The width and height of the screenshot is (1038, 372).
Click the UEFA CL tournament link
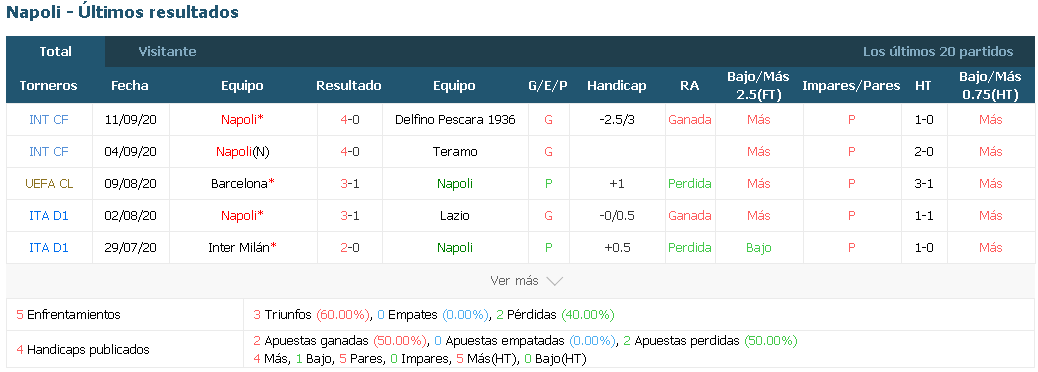[x=49, y=183]
